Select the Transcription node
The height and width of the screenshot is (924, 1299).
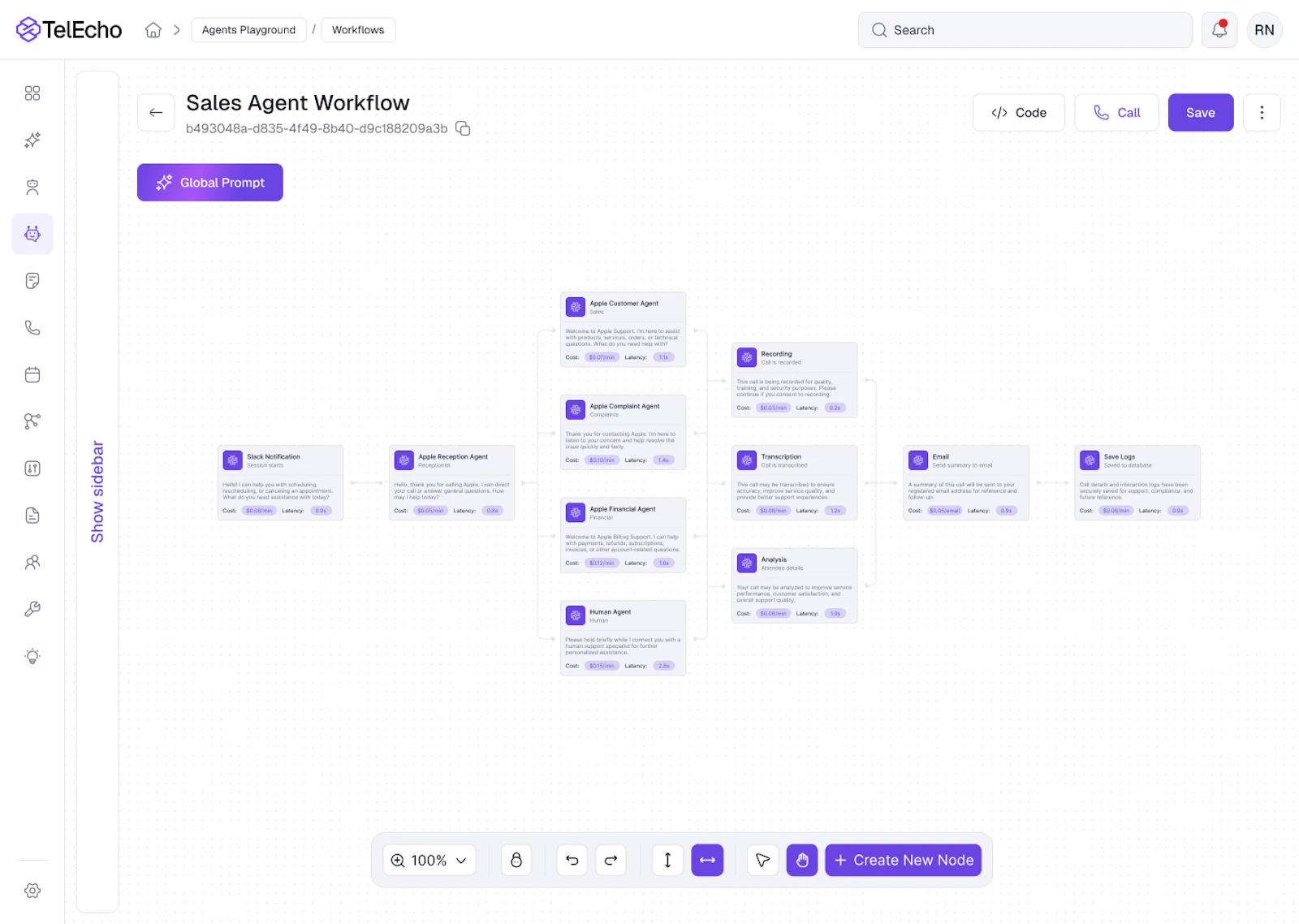click(795, 482)
